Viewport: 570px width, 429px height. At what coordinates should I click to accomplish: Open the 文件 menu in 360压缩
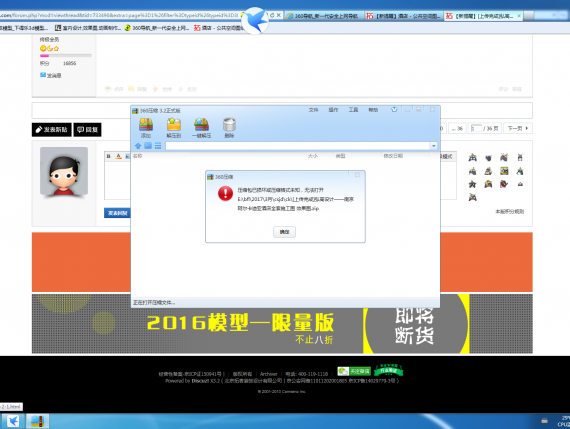[313, 110]
